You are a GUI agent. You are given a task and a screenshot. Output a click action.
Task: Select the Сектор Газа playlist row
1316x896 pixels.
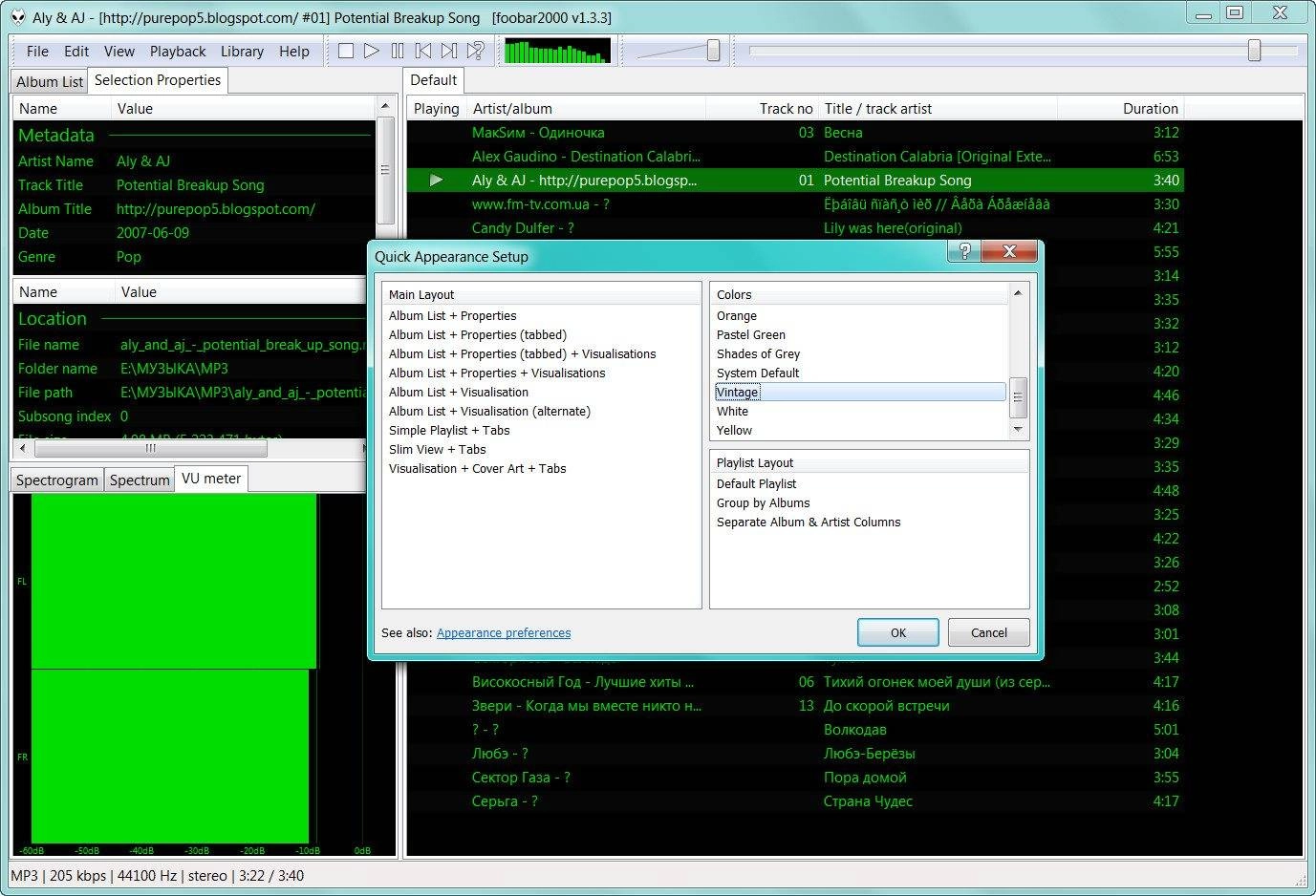tap(795, 778)
